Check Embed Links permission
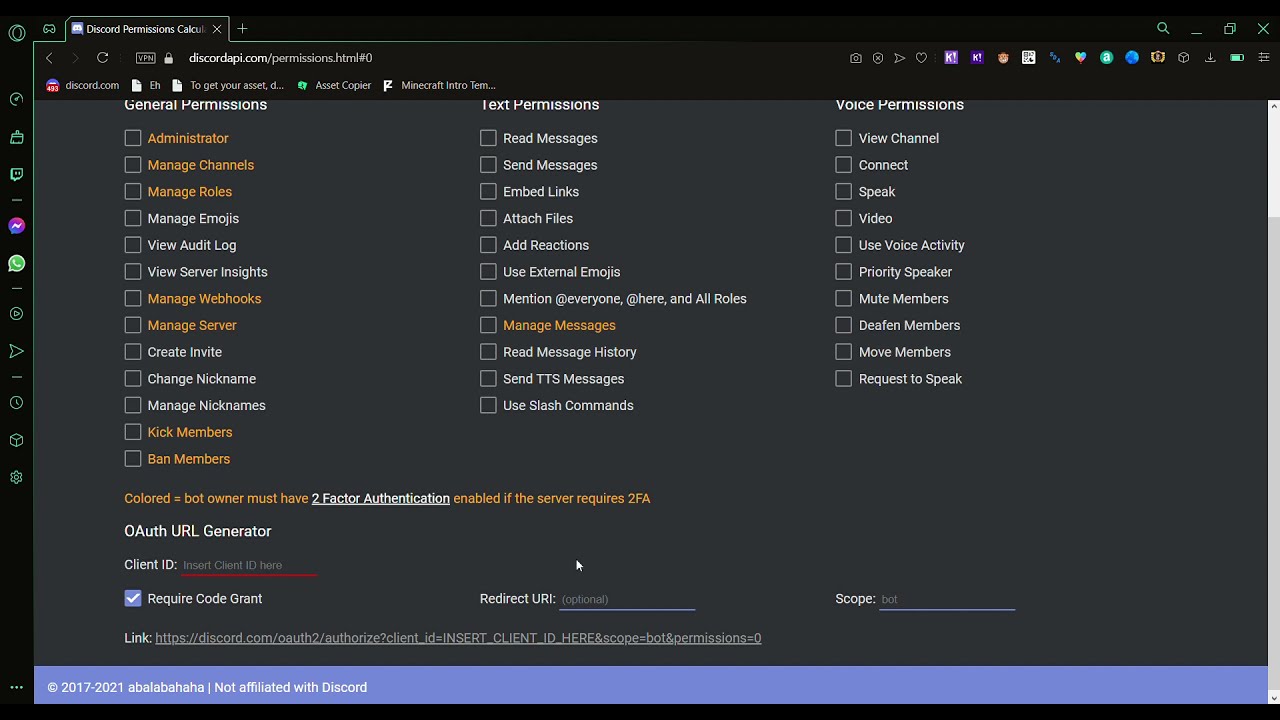Screen dimensions: 1280x720 pyautogui.click(x=488, y=192)
